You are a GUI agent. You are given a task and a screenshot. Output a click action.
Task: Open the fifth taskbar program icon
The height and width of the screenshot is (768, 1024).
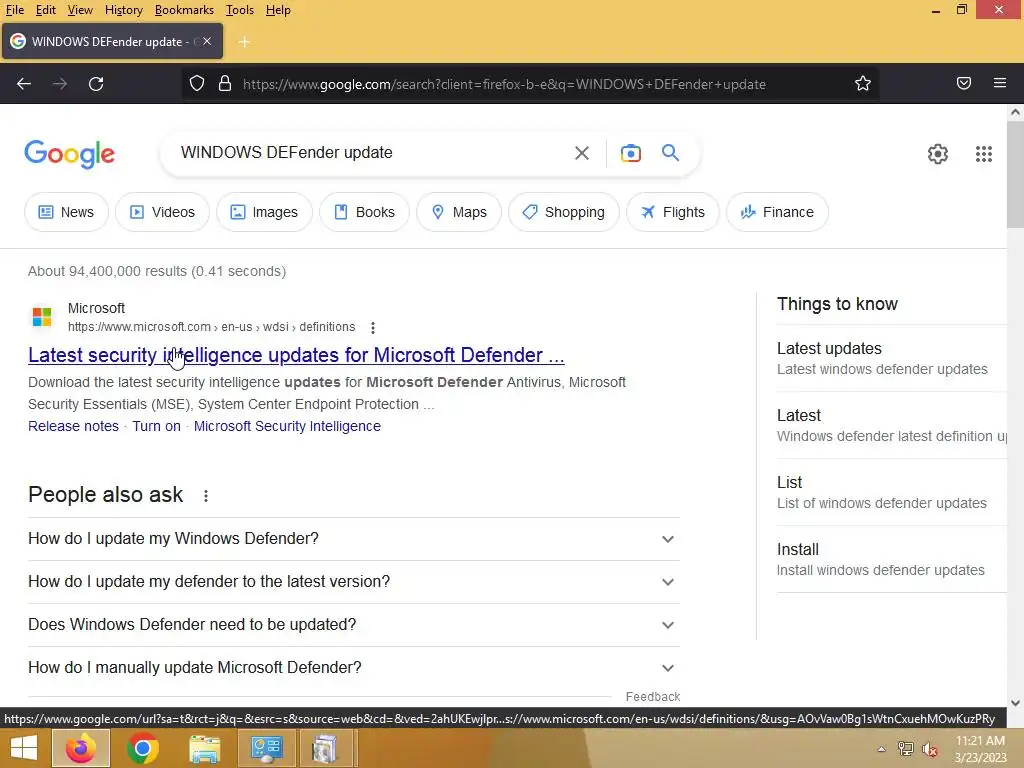325,748
